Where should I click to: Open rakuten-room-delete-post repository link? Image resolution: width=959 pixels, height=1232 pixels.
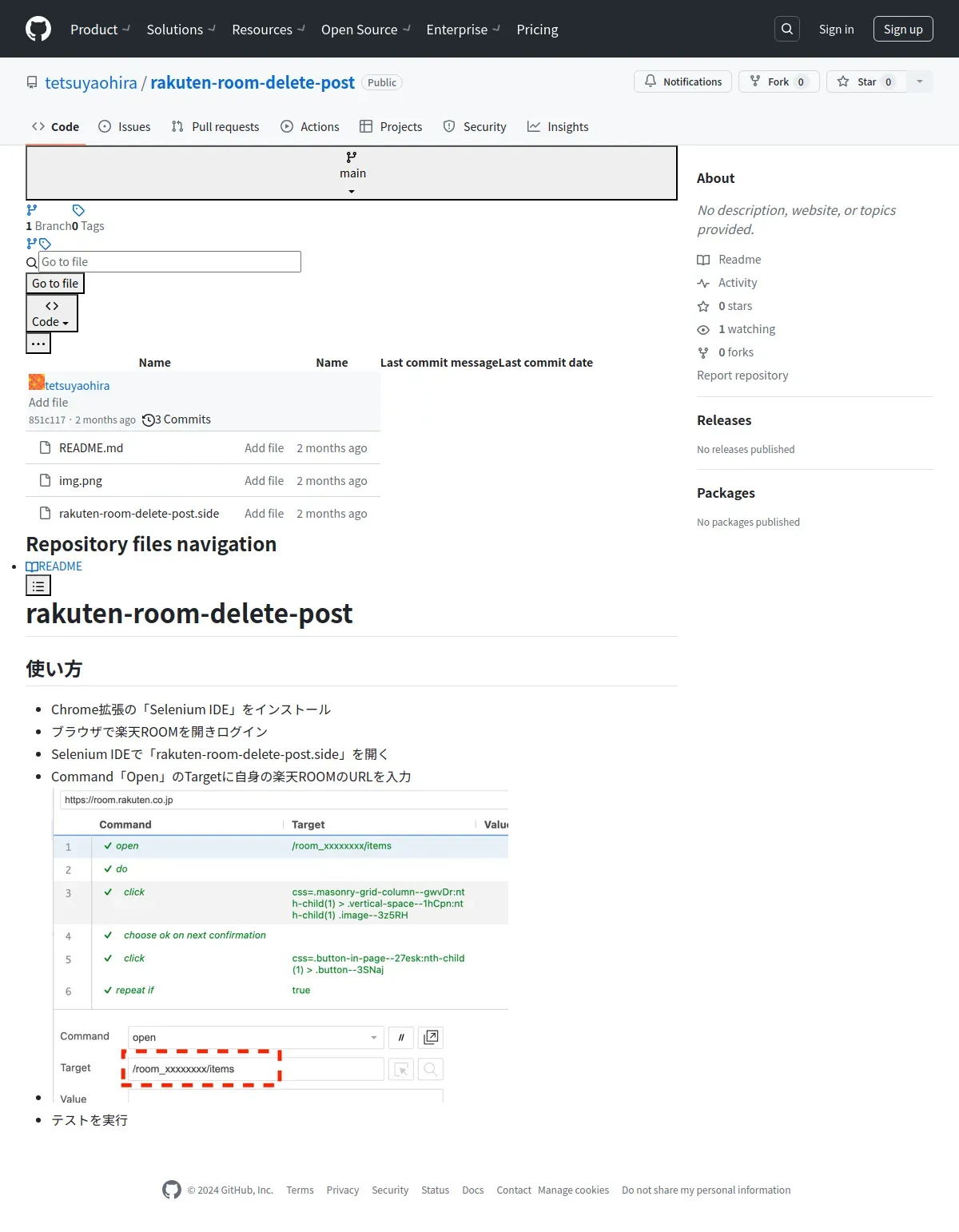(253, 82)
